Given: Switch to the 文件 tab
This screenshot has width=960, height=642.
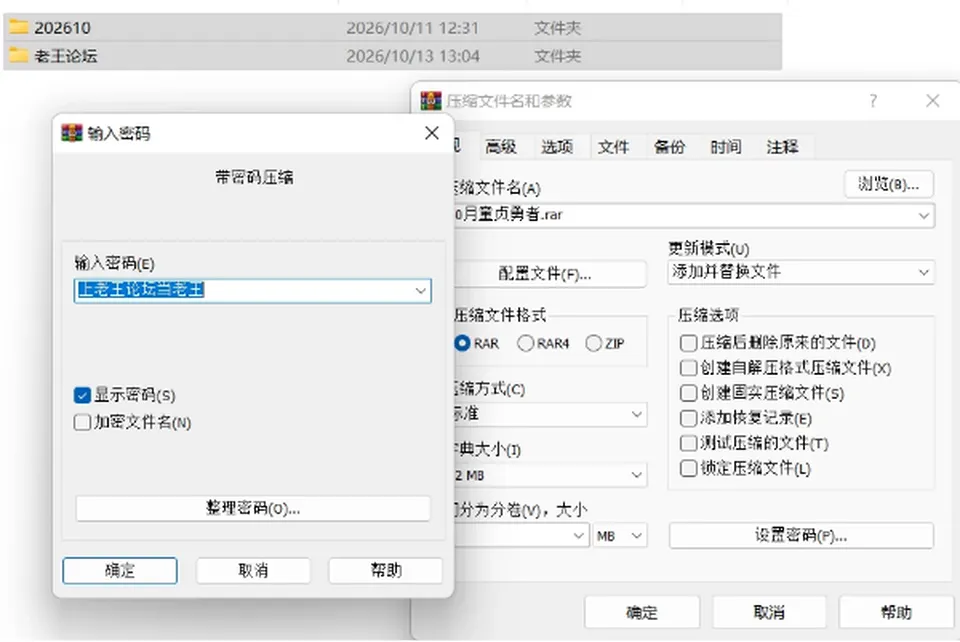Looking at the screenshot, I should [x=613, y=147].
